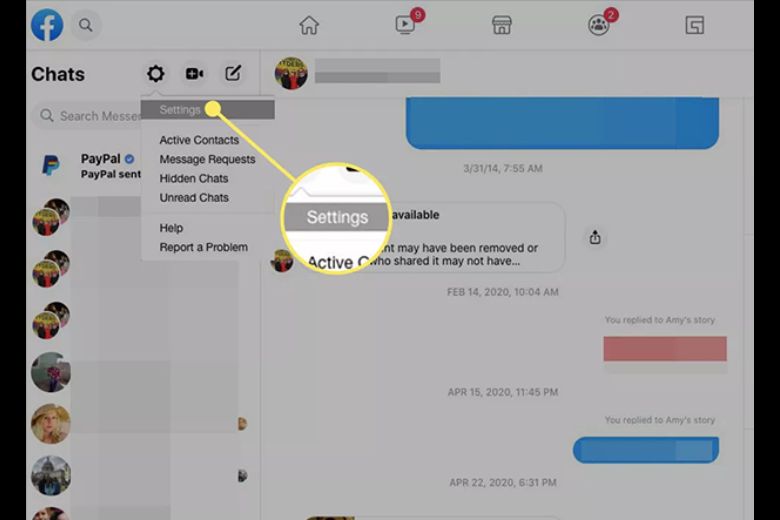Focus the Search Messenger field
The height and width of the screenshot is (520, 780).
pyautogui.click(x=87, y=116)
